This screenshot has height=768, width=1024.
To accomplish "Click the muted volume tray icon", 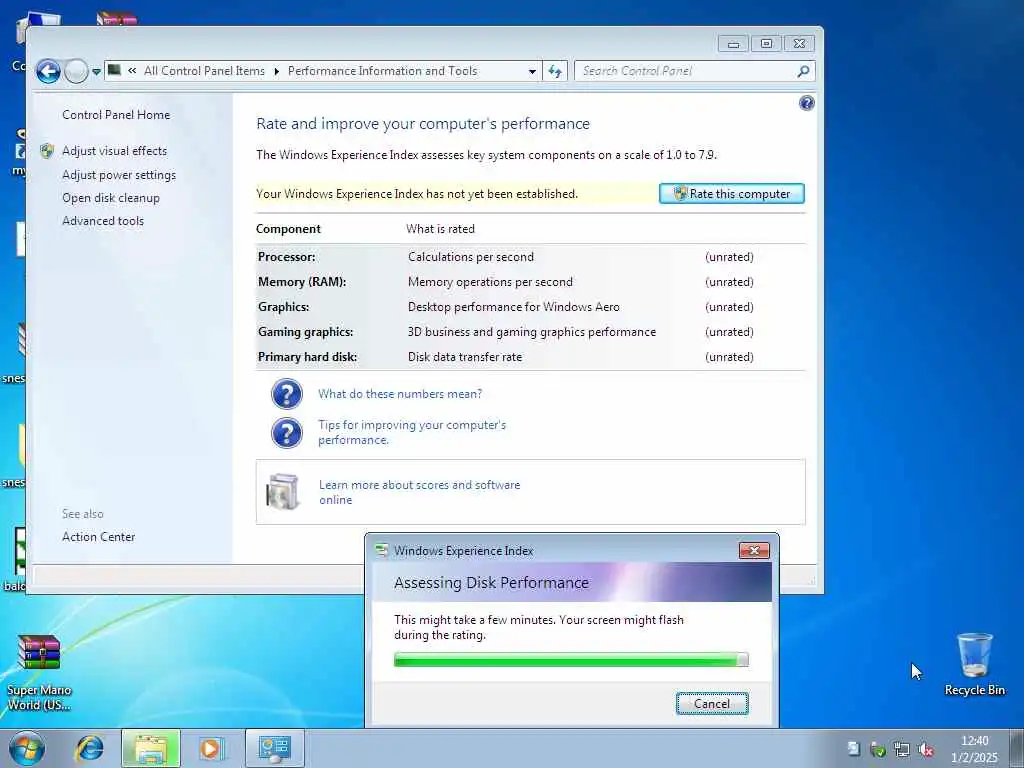I will (x=925, y=750).
